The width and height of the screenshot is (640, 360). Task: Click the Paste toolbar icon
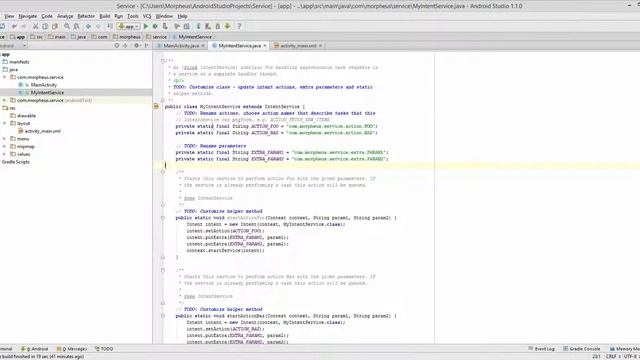click(x=55, y=27)
